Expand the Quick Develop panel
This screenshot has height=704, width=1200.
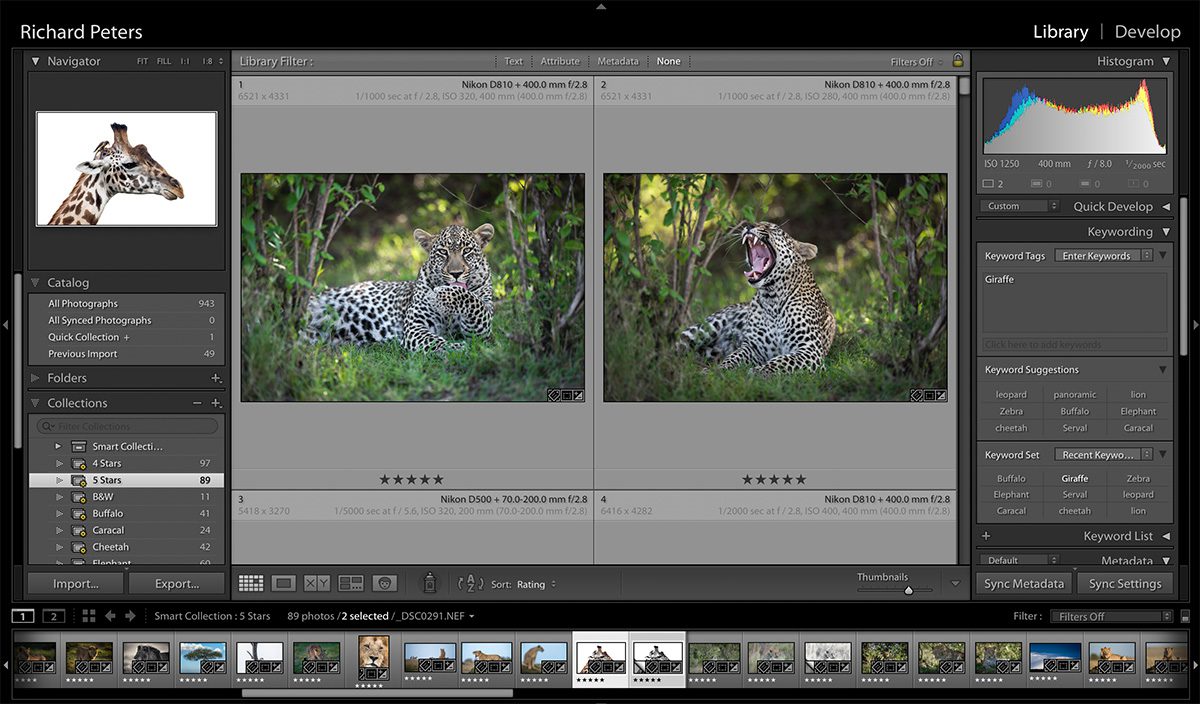(1166, 206)
